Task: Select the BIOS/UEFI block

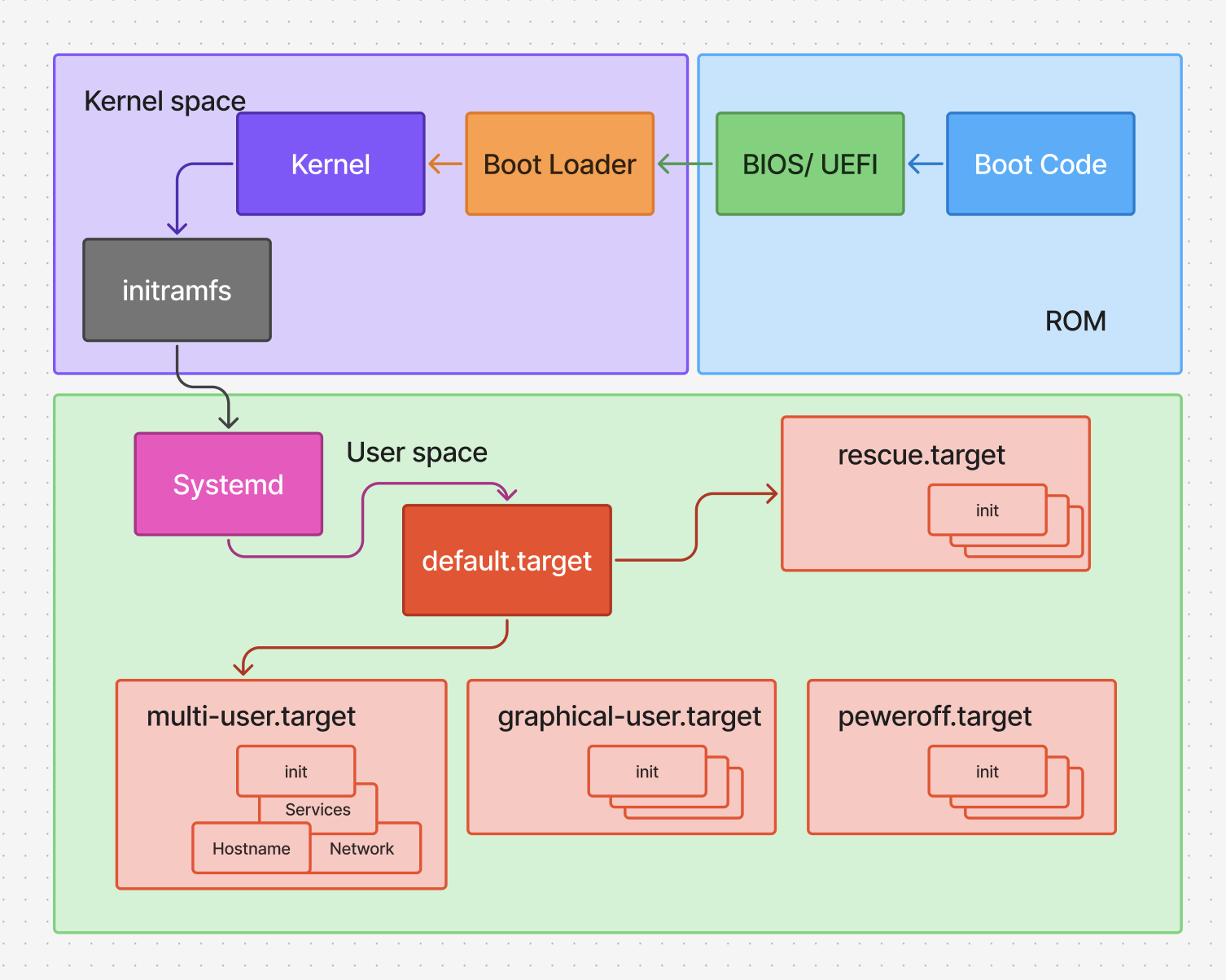Action: [x=809, y=164]
